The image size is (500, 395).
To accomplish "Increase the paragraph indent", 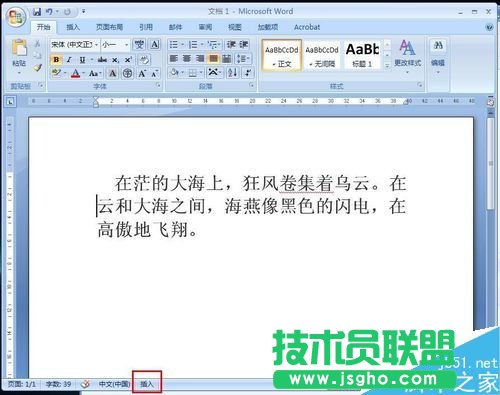I will point(243,45).
